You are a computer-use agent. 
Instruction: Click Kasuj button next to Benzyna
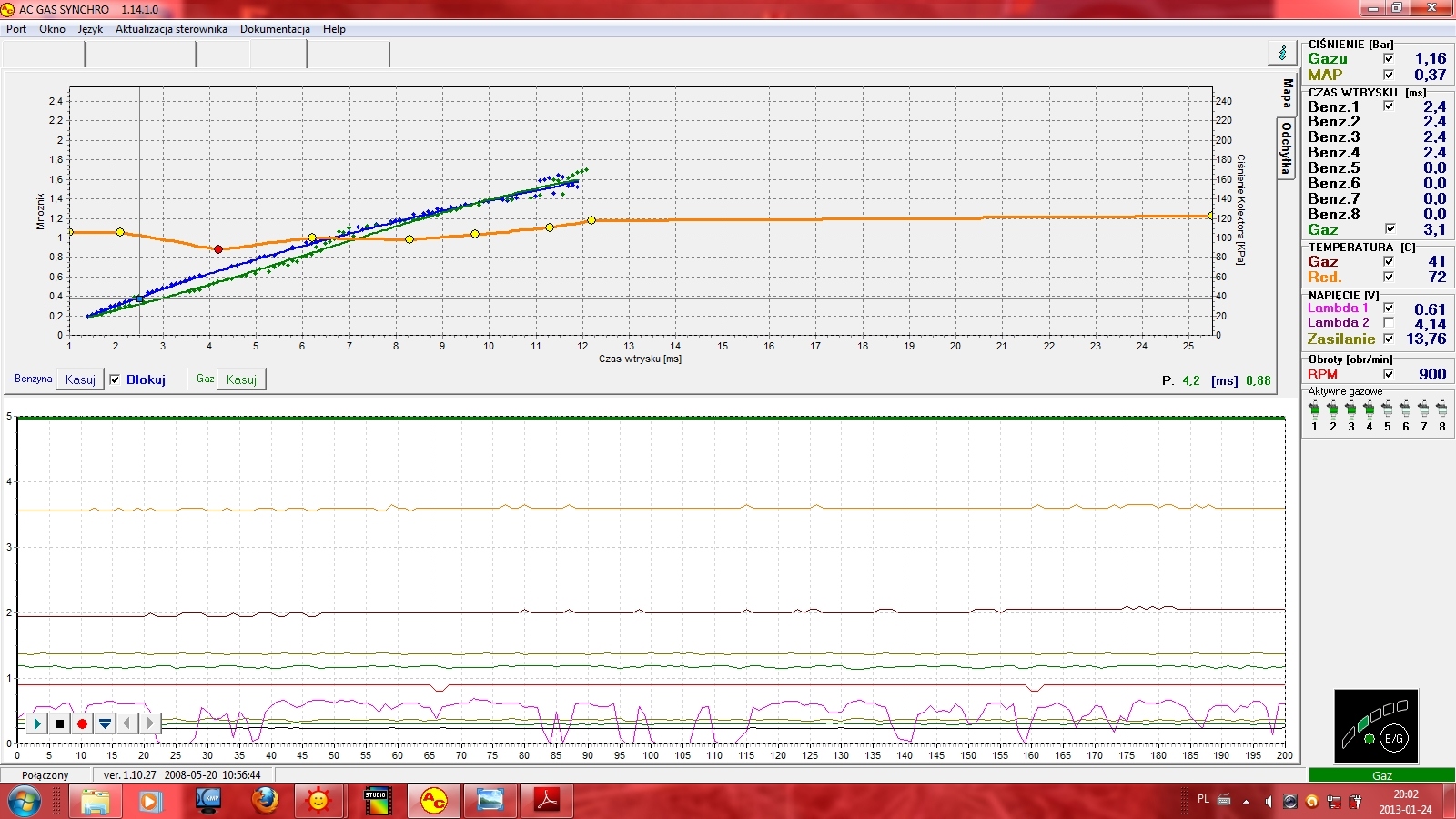(80, 379)
